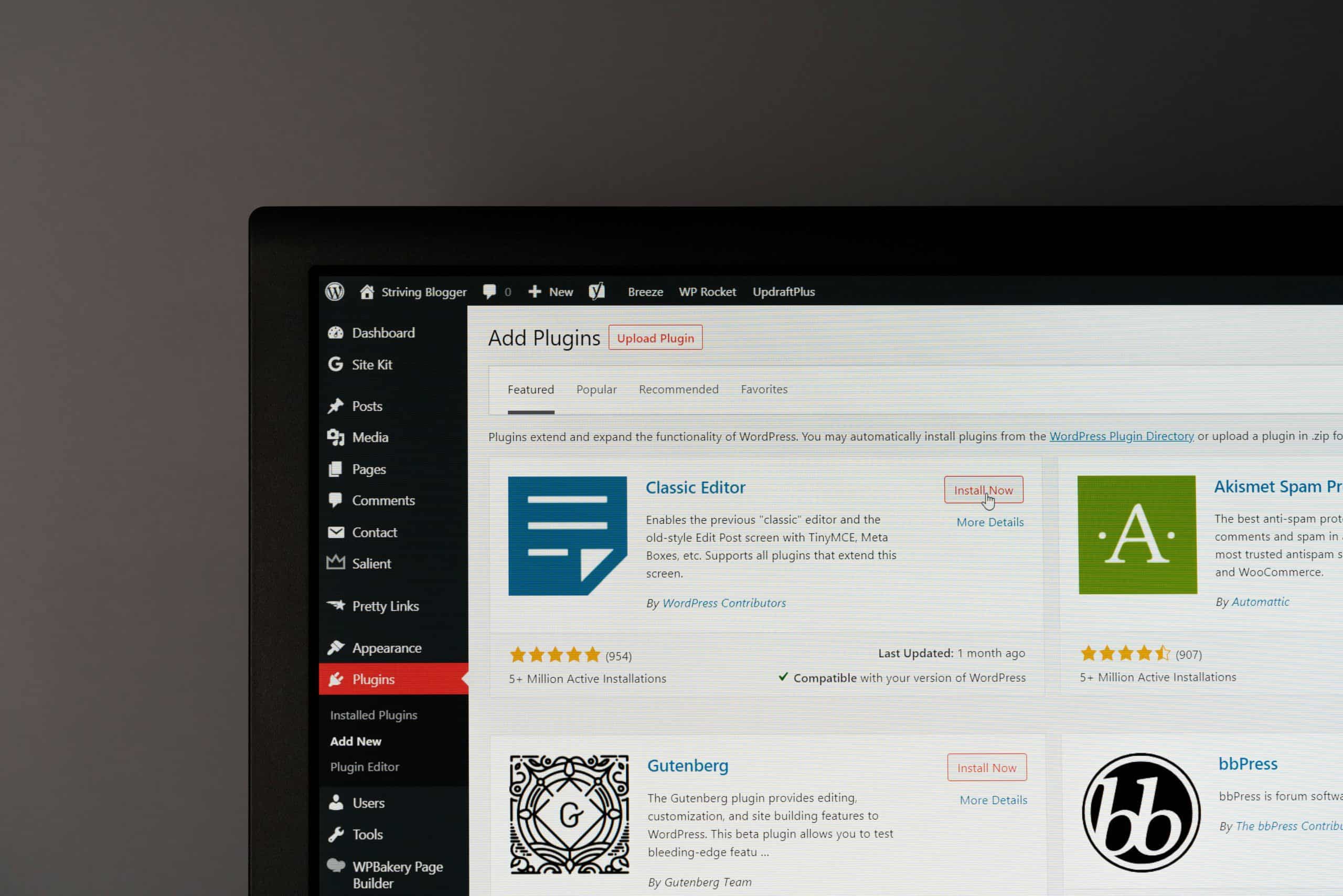Screen dimensions: 1343x896
Task: Click the Users menu icon
Action: (336, 802)
